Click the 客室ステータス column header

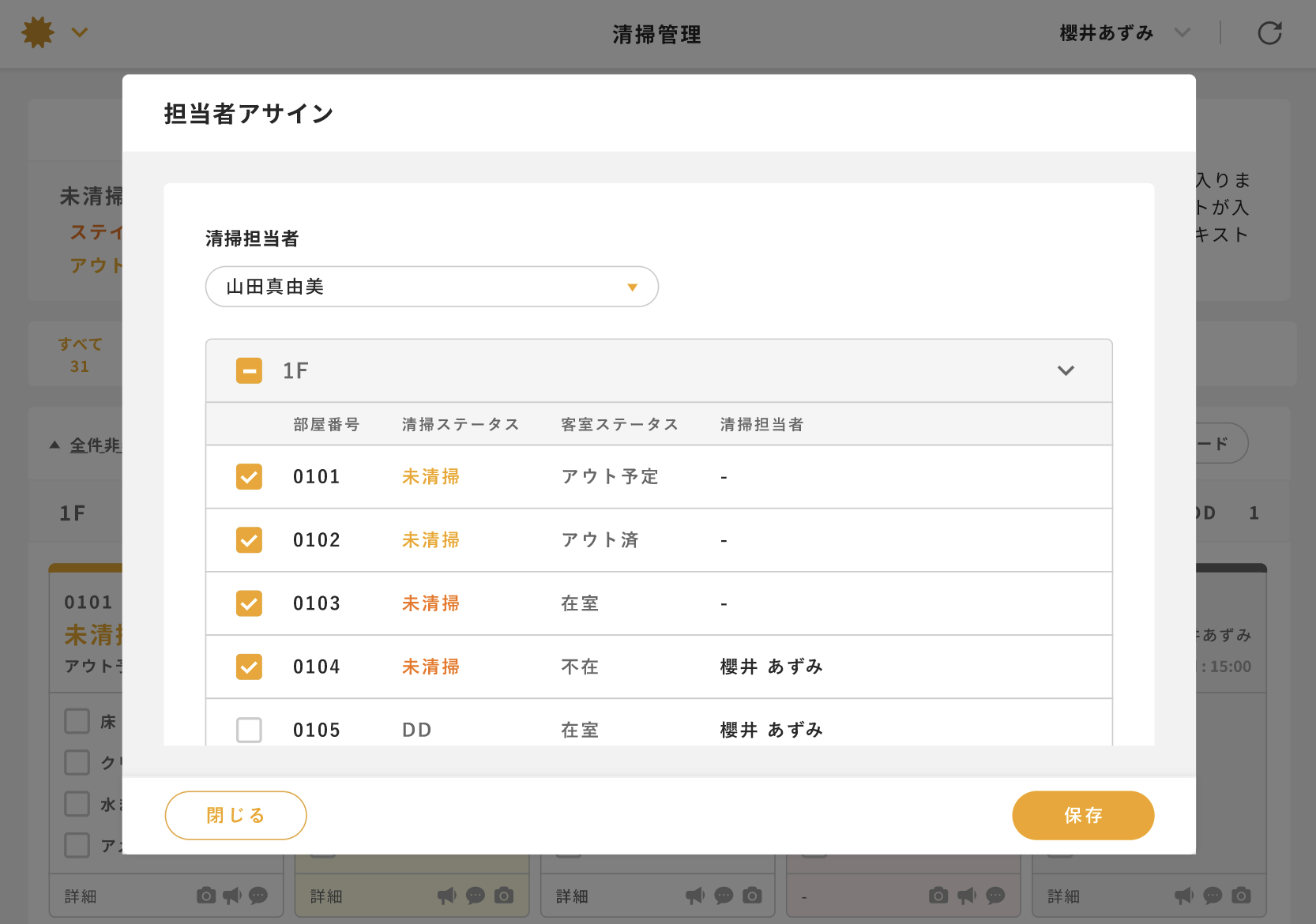[620, 425]
